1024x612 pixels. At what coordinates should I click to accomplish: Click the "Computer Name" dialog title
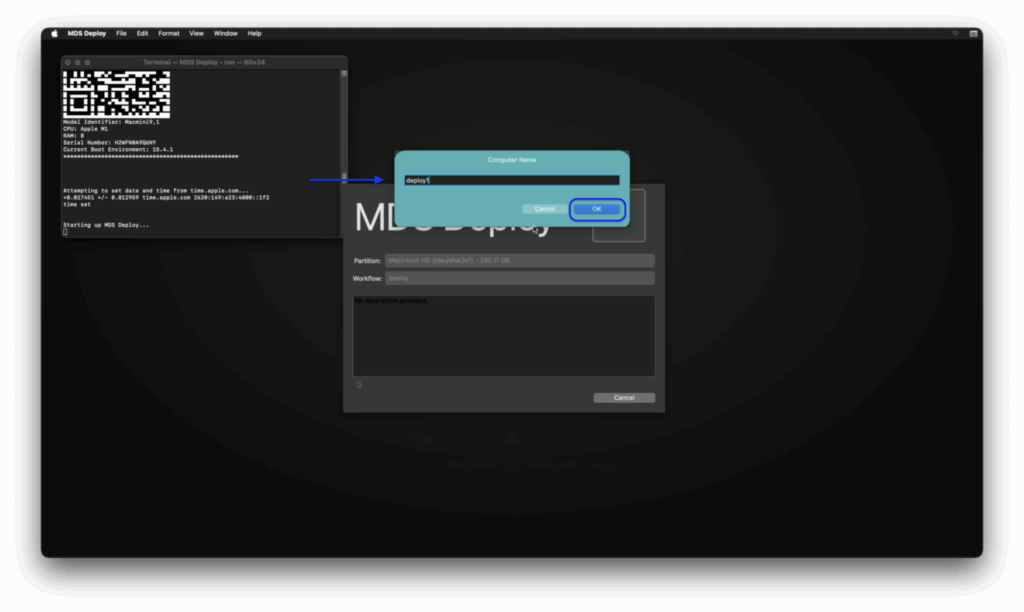tap(511, 160)
